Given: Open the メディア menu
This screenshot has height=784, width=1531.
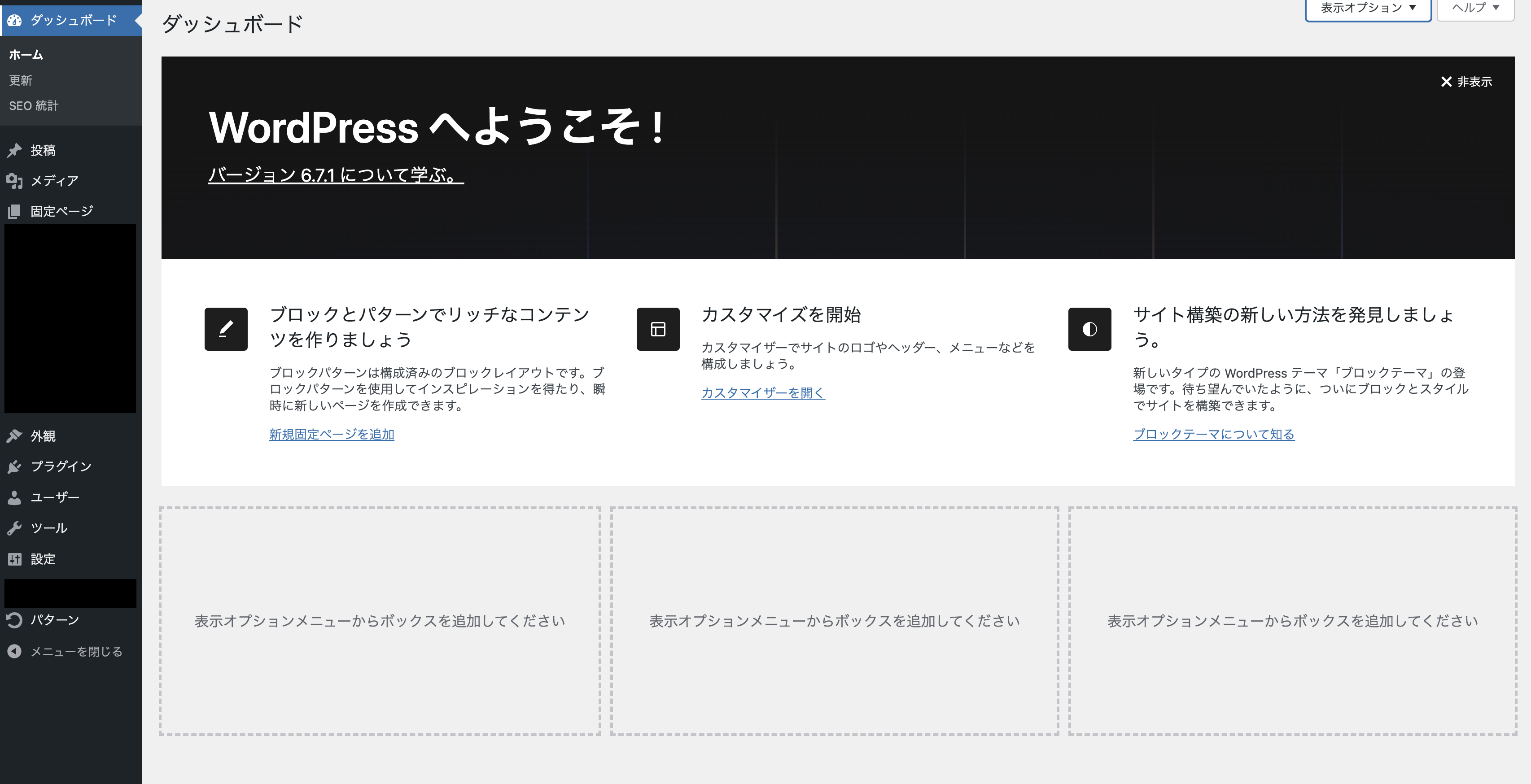Looking at the screenshot, I should [71, 181].
